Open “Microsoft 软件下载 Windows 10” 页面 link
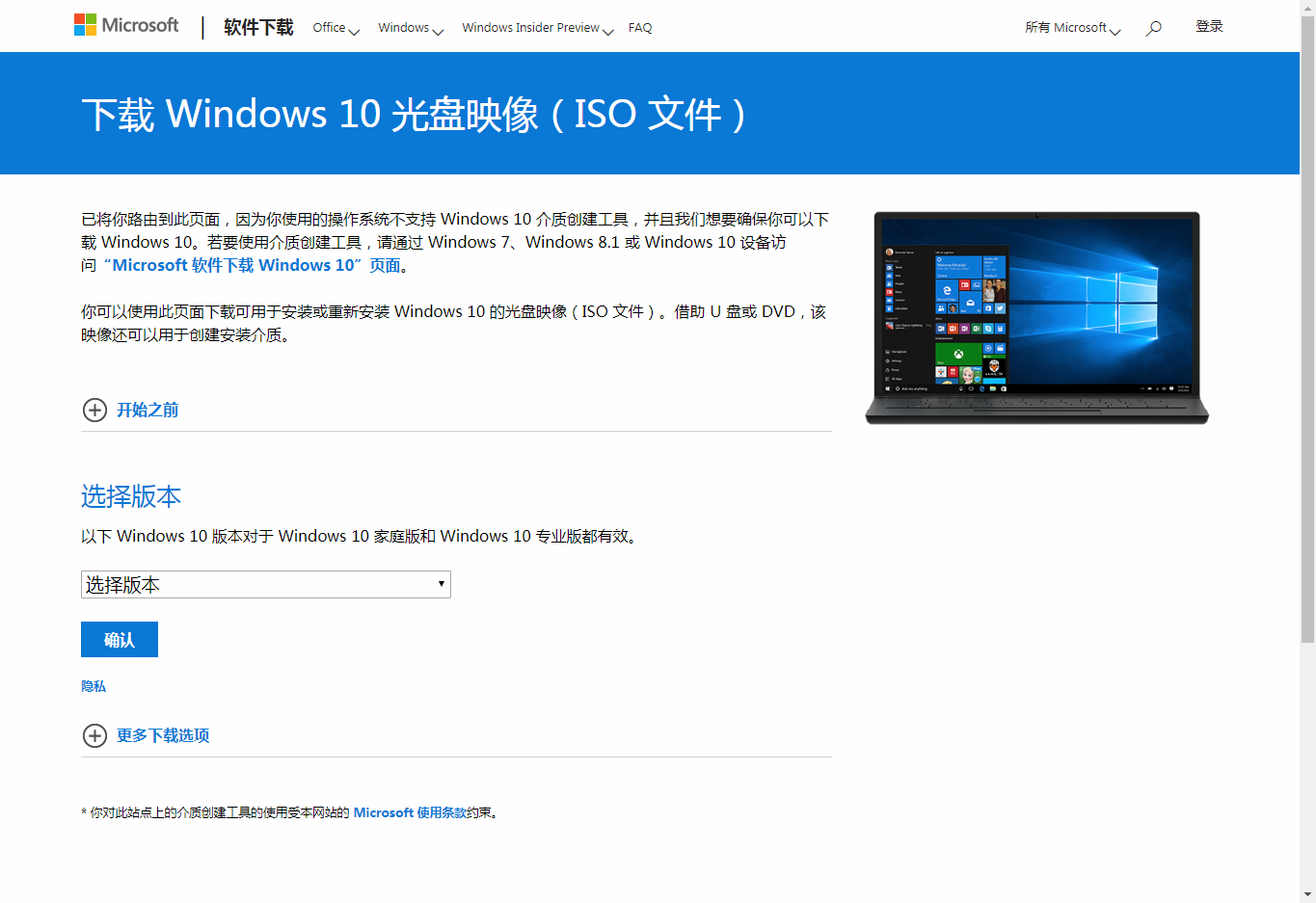The width and height of the screenshot is (1316, 903). 255,266
